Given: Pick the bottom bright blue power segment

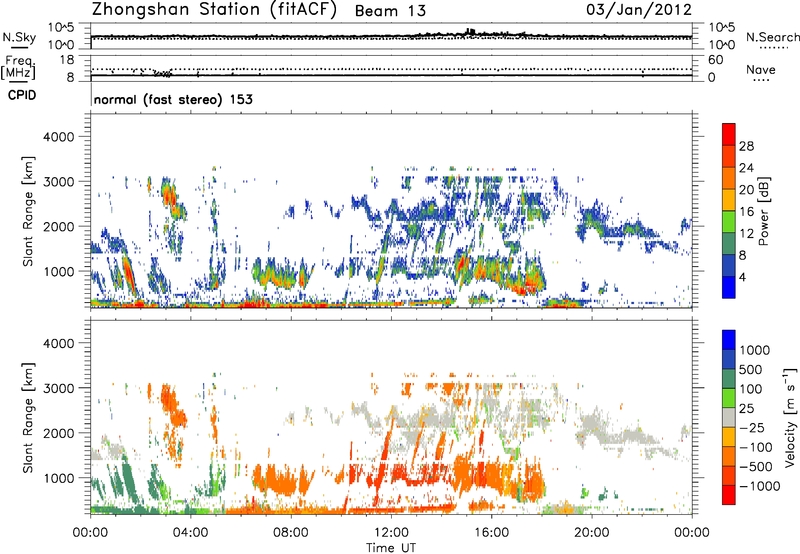Looking at the screenshot, I should click(729, 287).
